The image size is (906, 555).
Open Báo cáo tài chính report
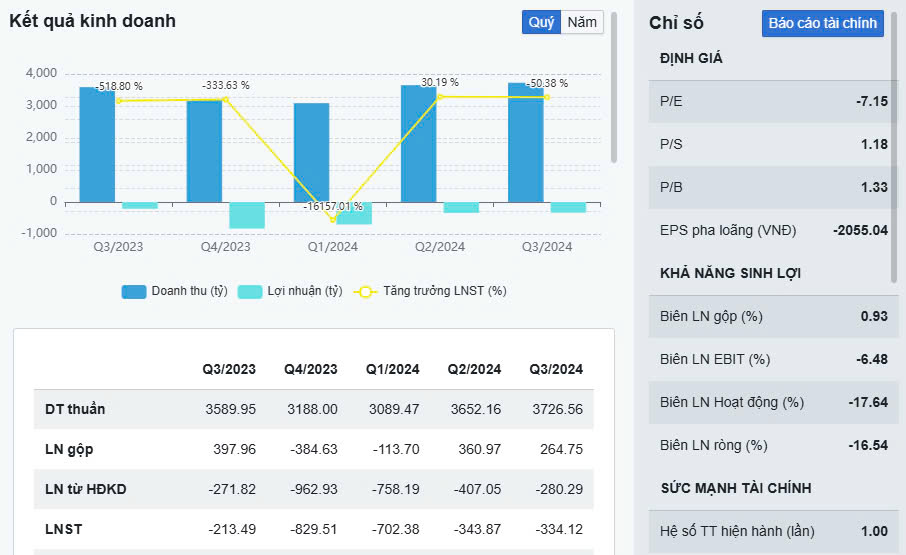[822, 23]
